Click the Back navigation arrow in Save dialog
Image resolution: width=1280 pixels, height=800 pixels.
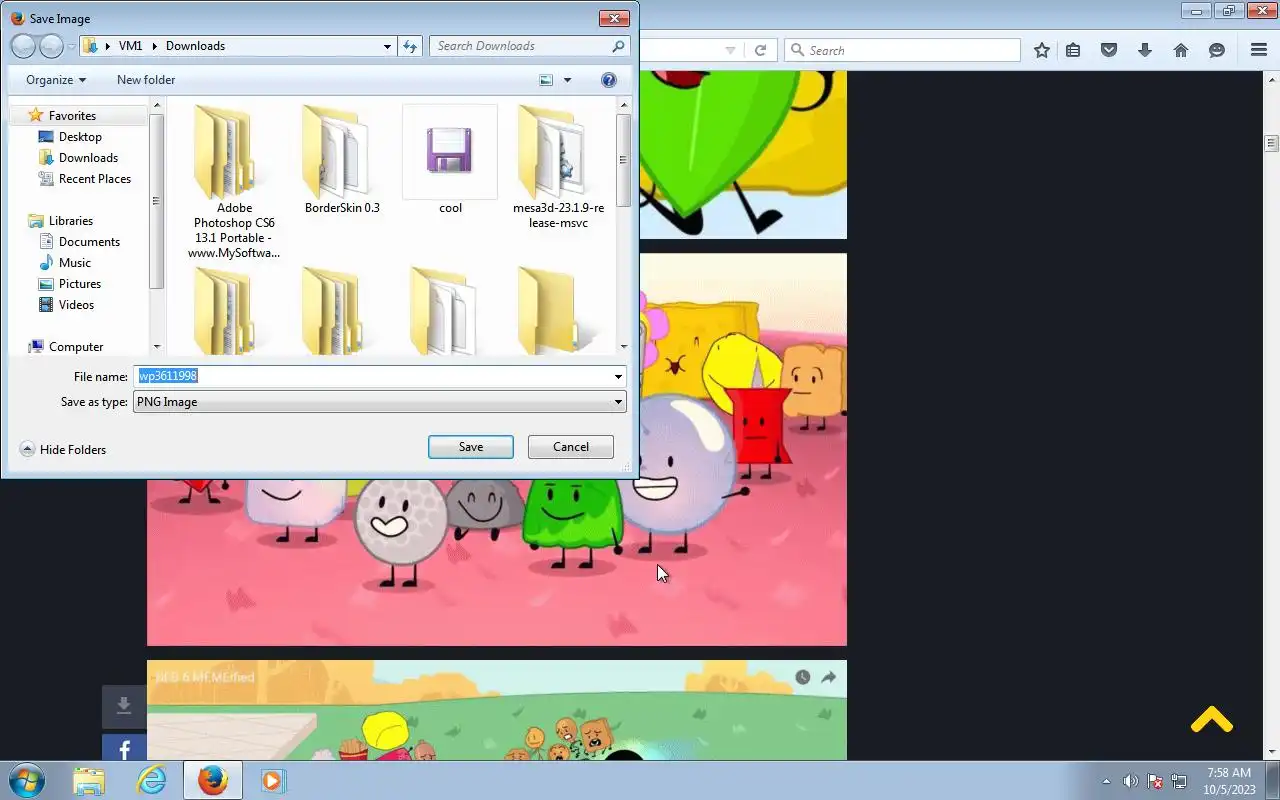pyautogui.click(x=23, y=46)
